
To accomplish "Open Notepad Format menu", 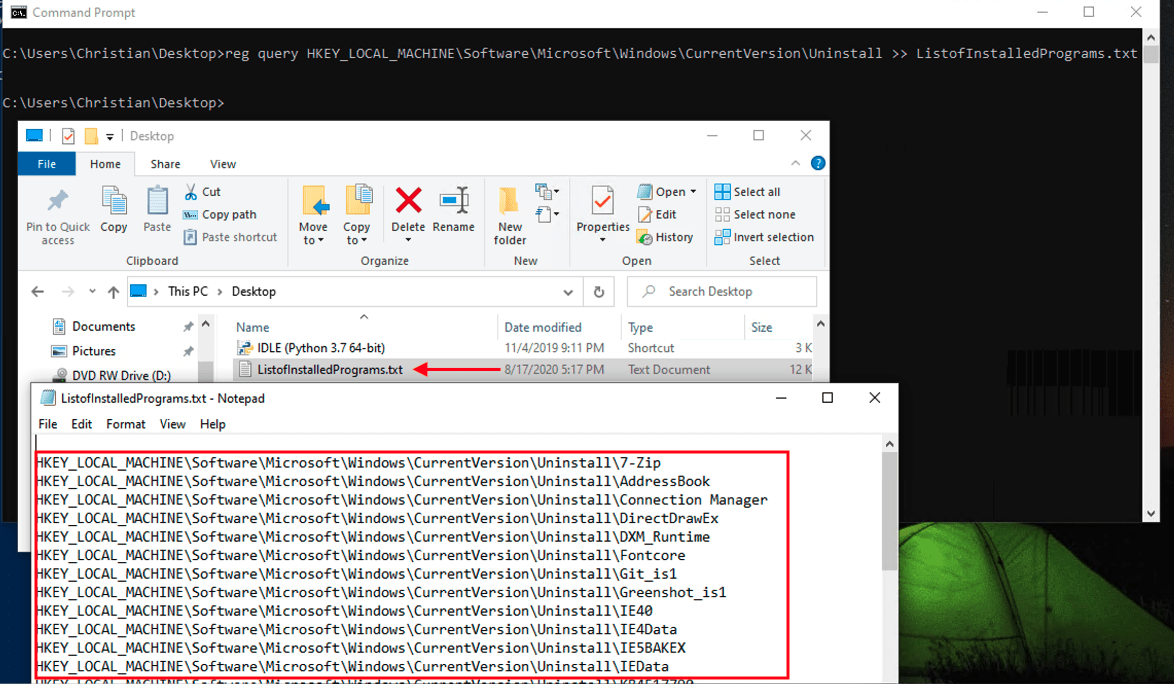I will tap(126, 424).
